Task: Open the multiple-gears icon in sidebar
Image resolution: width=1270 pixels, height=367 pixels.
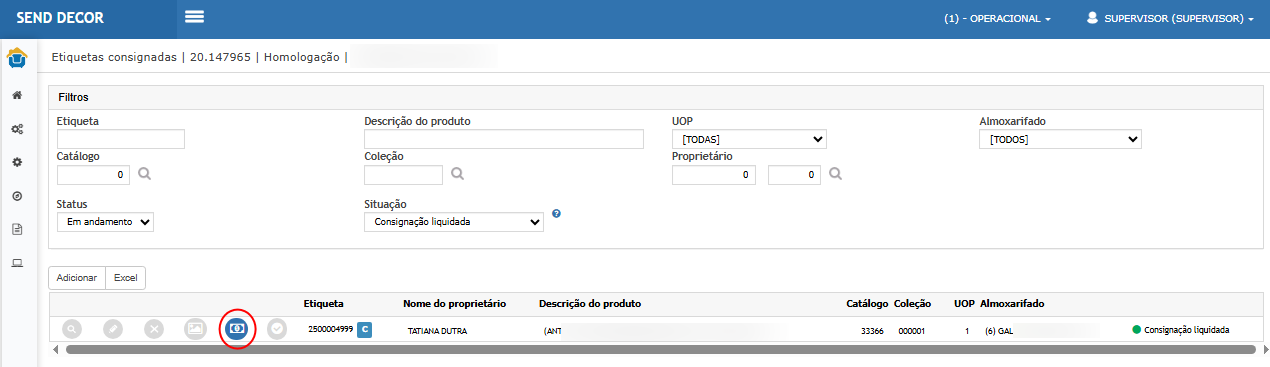Action: [x=17, y=129]
